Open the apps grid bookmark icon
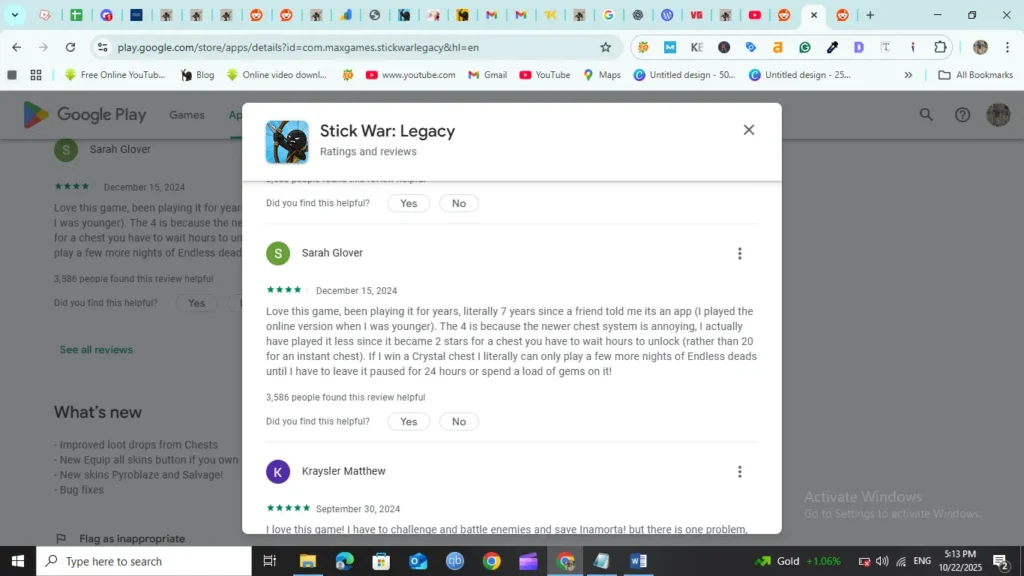 tap(36, 75)
